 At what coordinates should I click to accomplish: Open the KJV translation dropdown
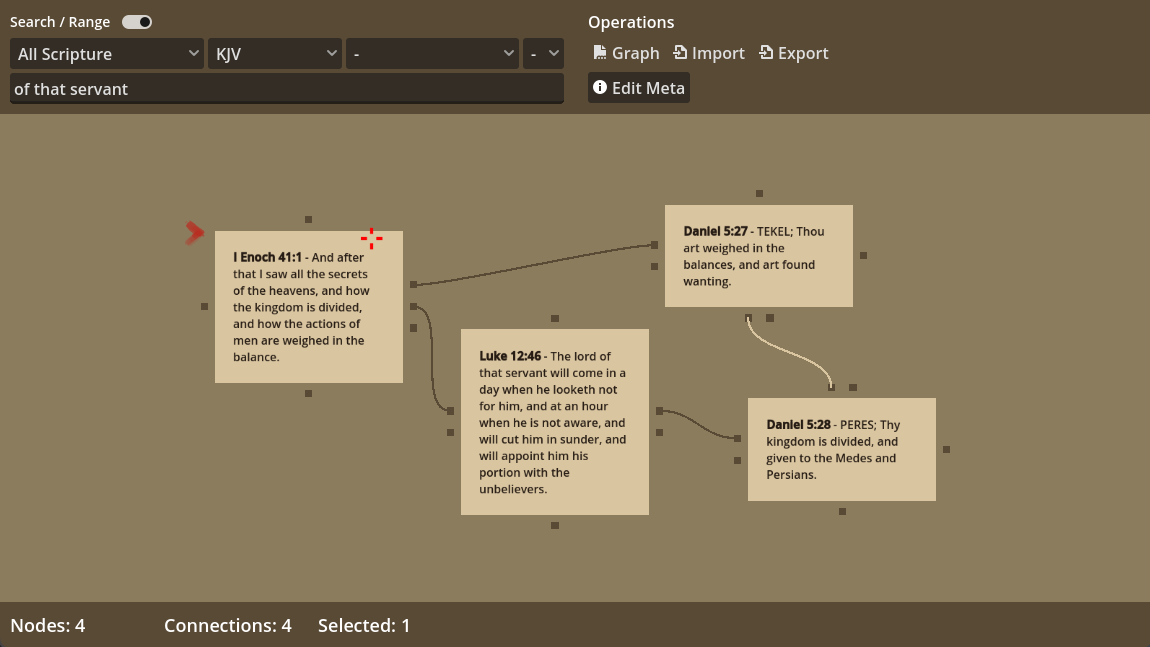[x=275, y=54]
